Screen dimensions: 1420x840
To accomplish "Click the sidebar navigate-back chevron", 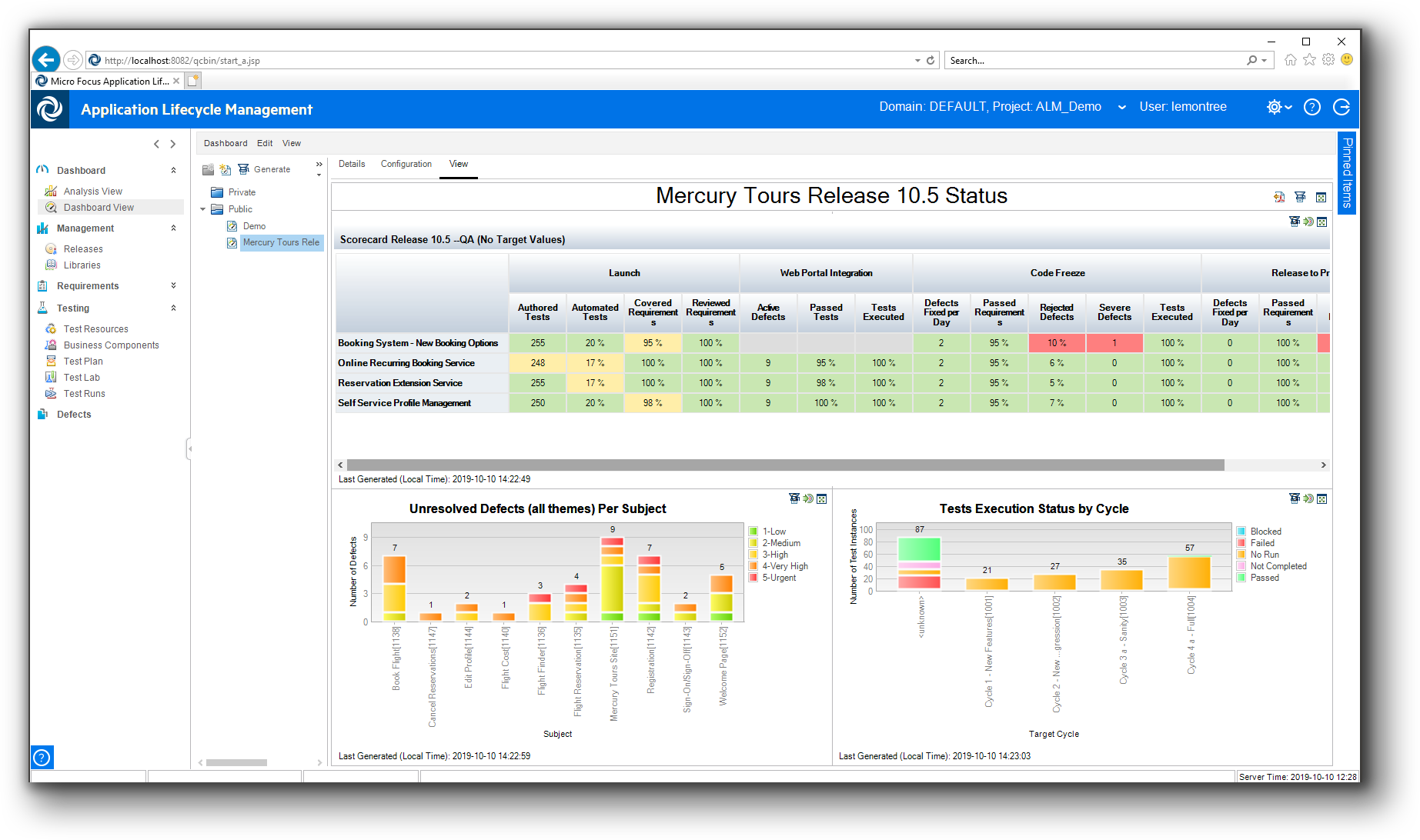I will point(156,144).
